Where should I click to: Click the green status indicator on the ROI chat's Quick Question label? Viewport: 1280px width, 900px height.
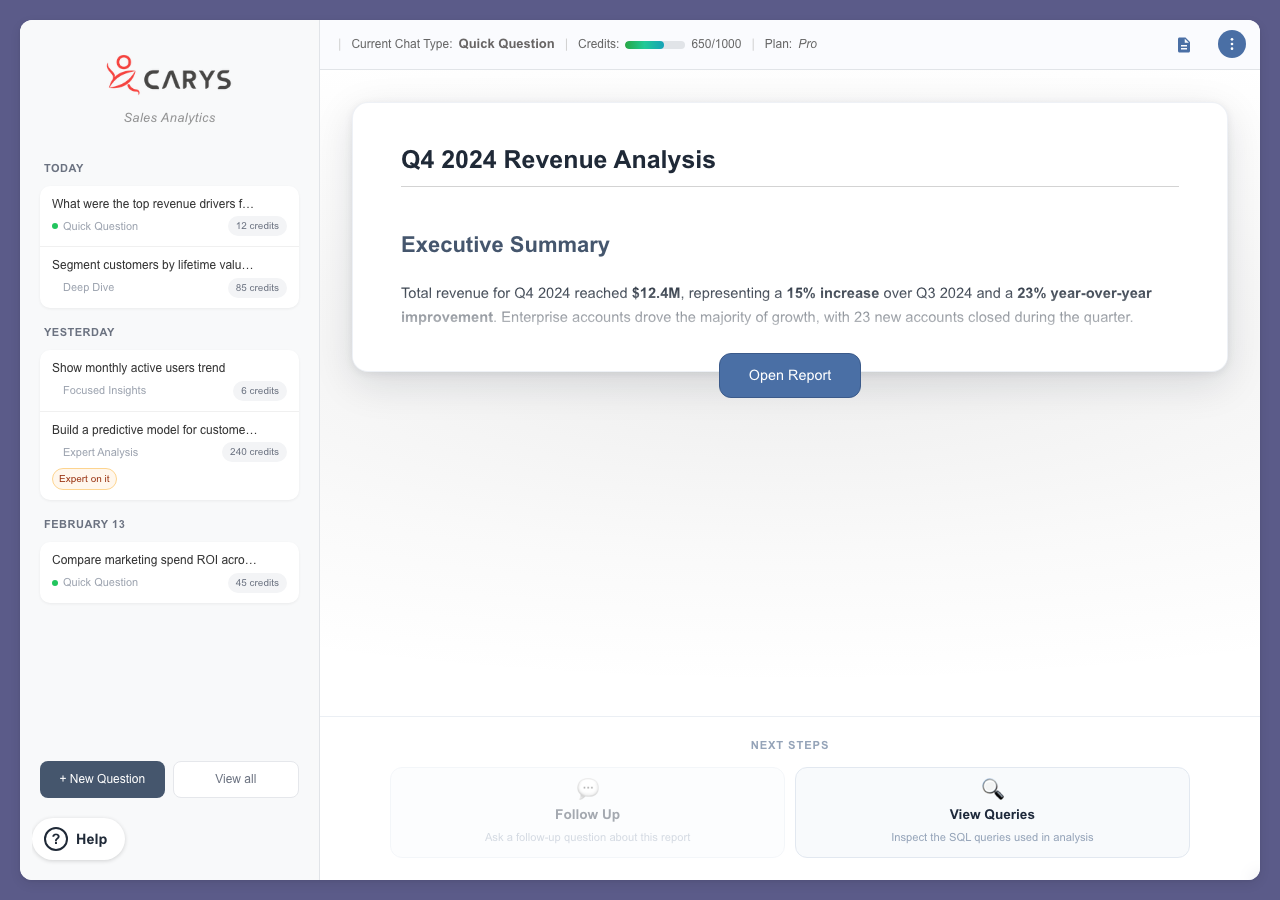pyautogui.click(x=56, y=582)
